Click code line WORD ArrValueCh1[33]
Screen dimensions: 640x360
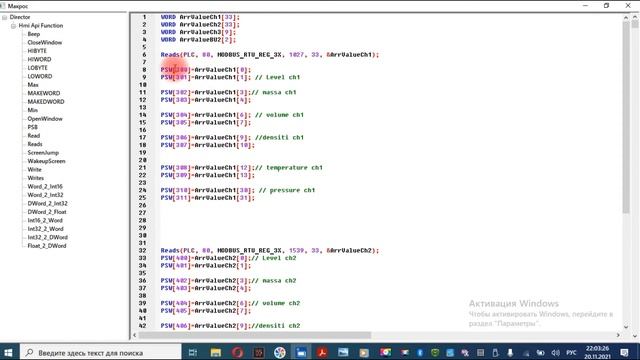[200, 17]
